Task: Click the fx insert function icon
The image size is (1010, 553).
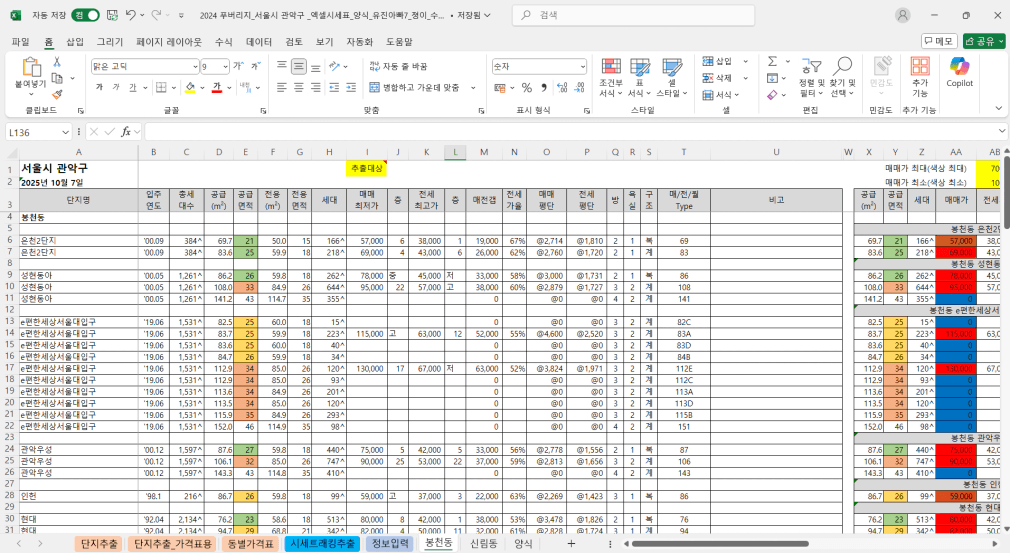Action: tap(127, 132)
